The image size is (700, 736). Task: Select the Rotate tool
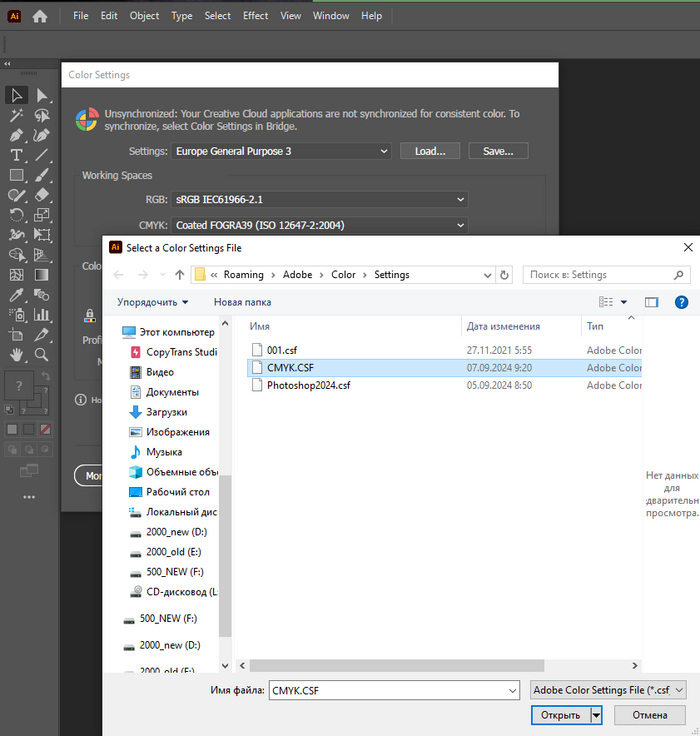click(16, 215)
